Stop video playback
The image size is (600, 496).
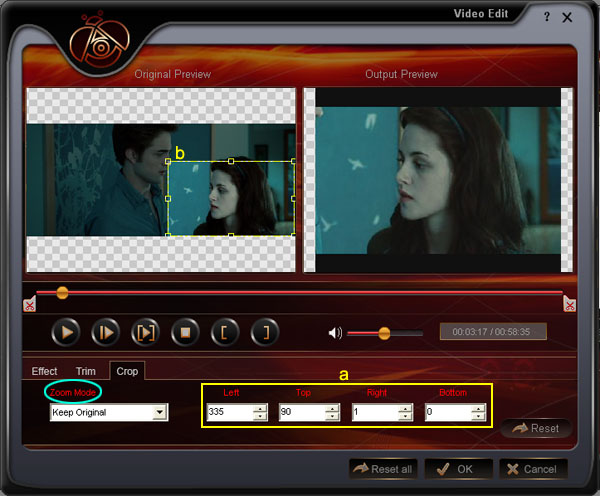coord(183,332)
